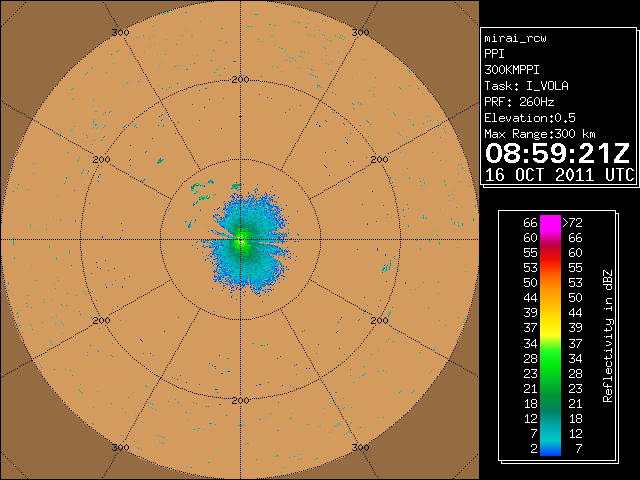Click the mirai_rcw radar name label
Viewport: 640px width, 480px height.
(x=515, y=38)
